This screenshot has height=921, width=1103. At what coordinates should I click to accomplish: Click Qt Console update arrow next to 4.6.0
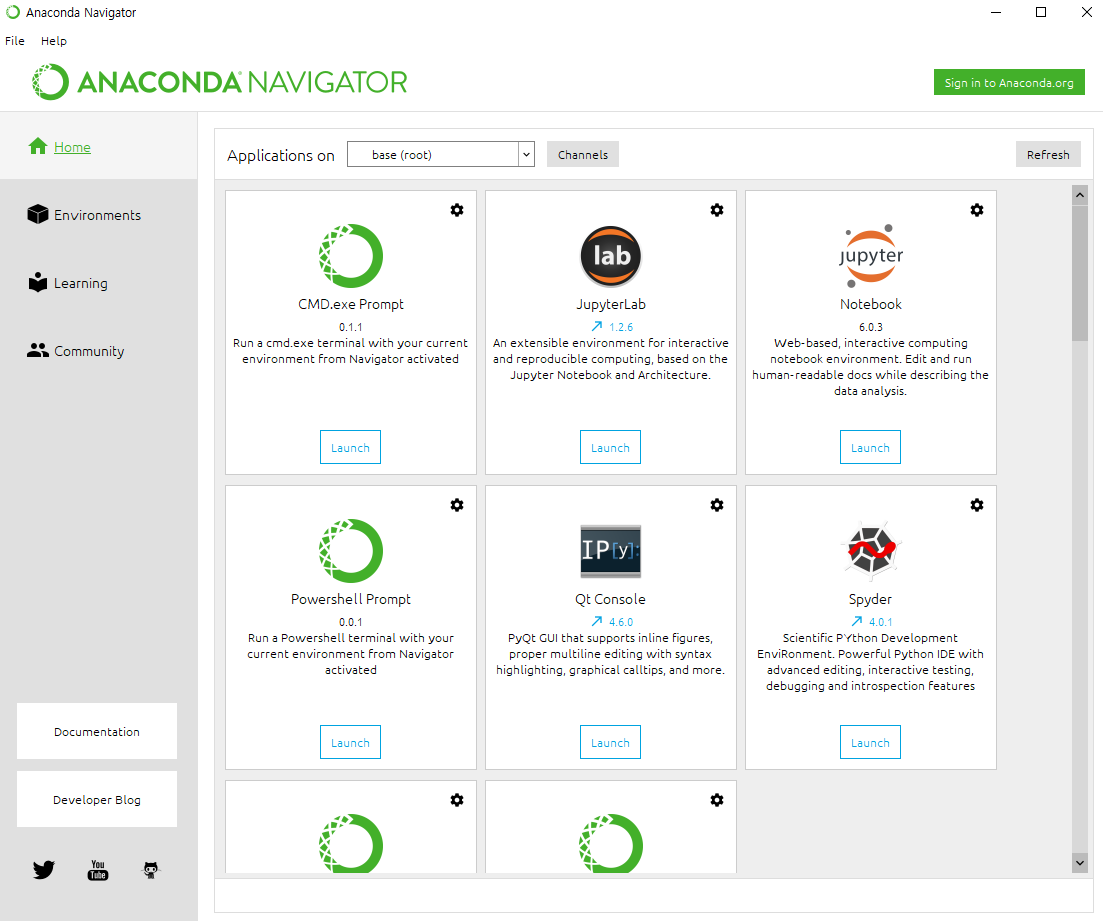(597, 621)
